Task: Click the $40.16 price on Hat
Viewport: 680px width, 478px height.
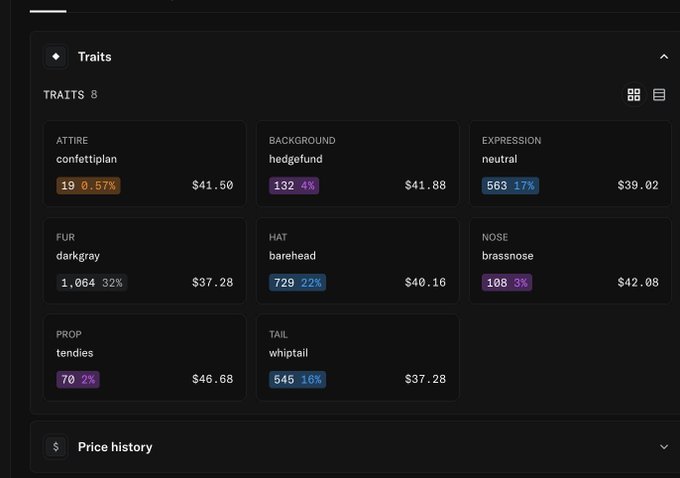Action: tap(425, 282)
